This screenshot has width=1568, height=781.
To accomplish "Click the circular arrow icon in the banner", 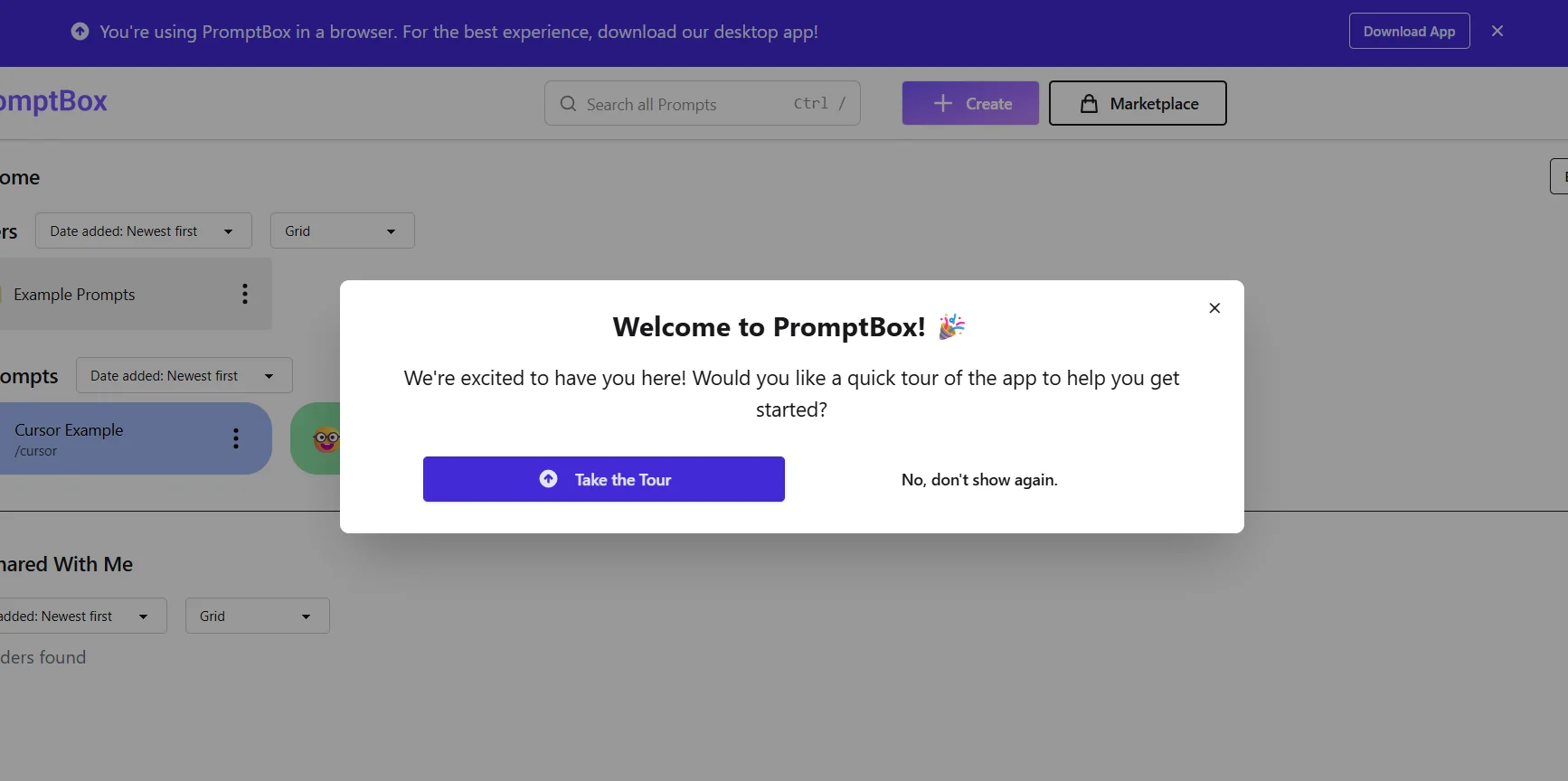I will [80, 31].
